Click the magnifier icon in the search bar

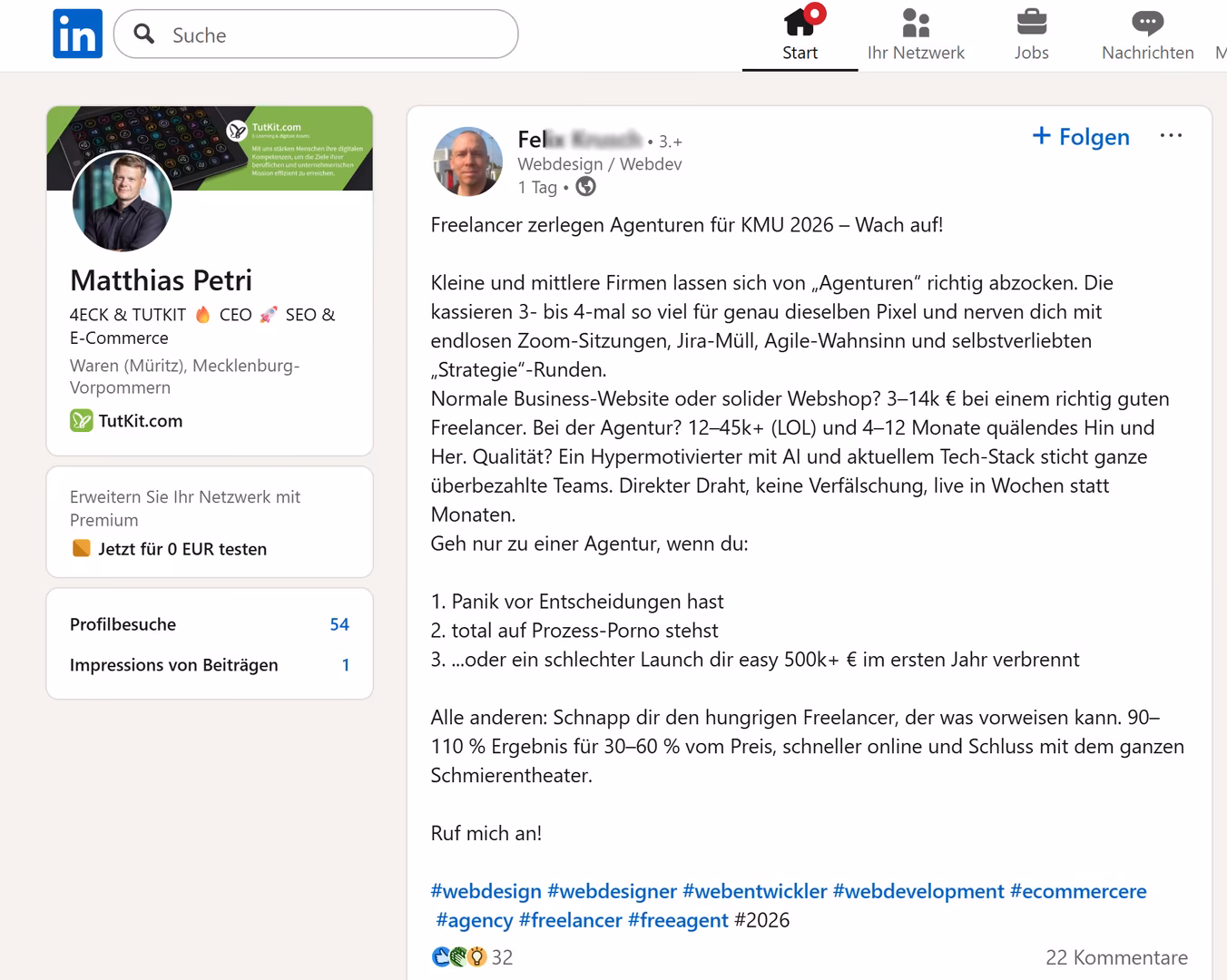click(143, 34)
